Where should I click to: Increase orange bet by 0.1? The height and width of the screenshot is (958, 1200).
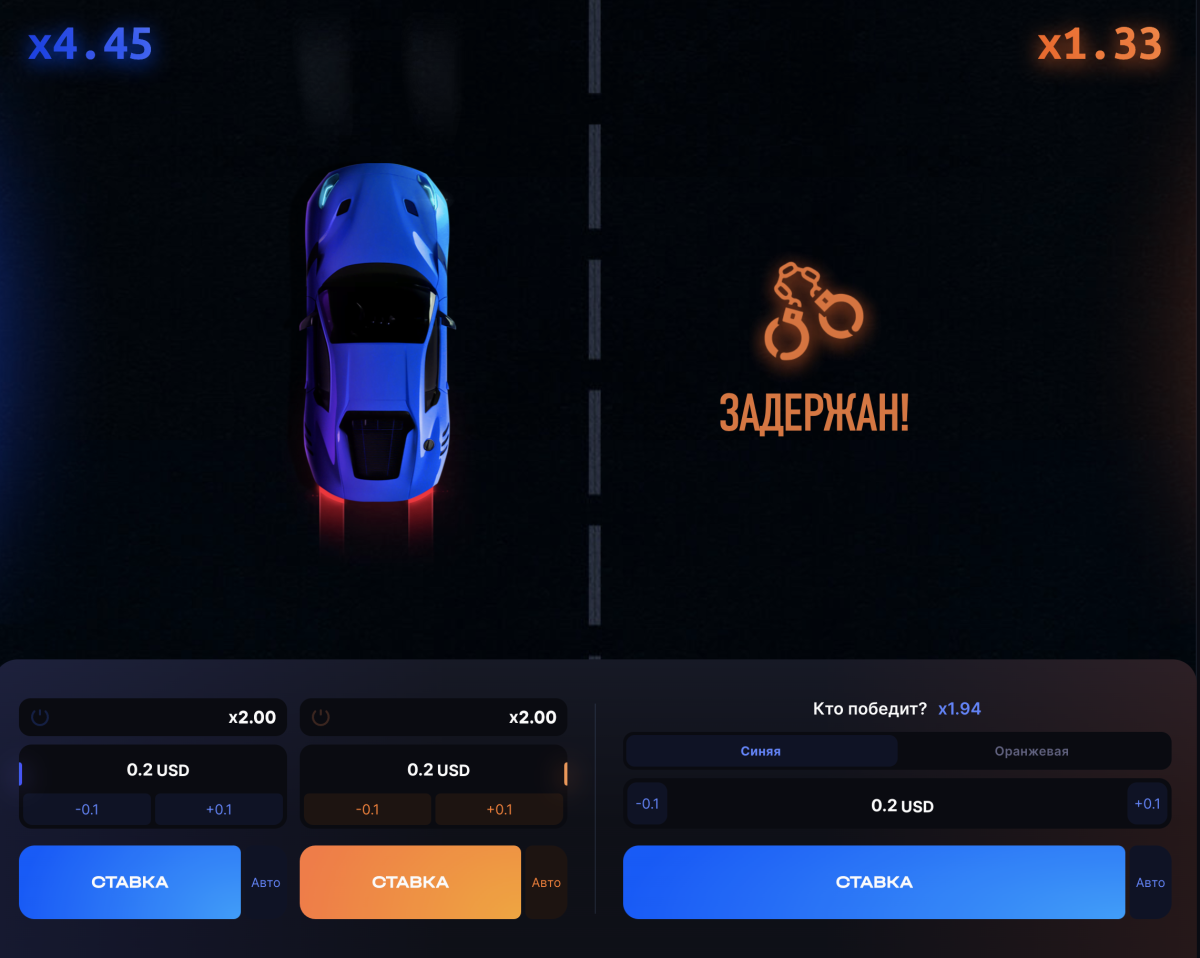tap(499, 809)
